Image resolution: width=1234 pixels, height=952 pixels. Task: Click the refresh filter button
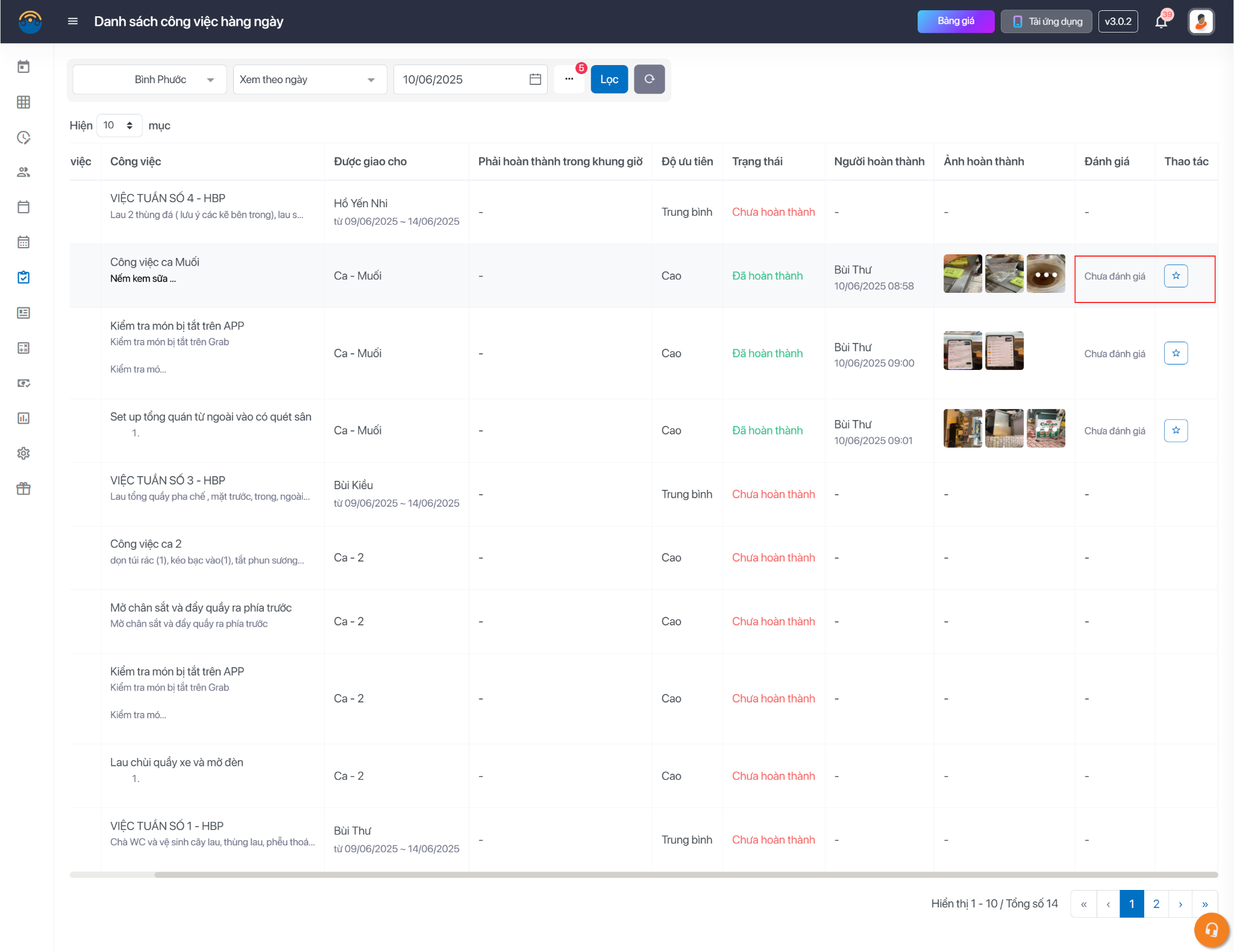pos(649,79)
